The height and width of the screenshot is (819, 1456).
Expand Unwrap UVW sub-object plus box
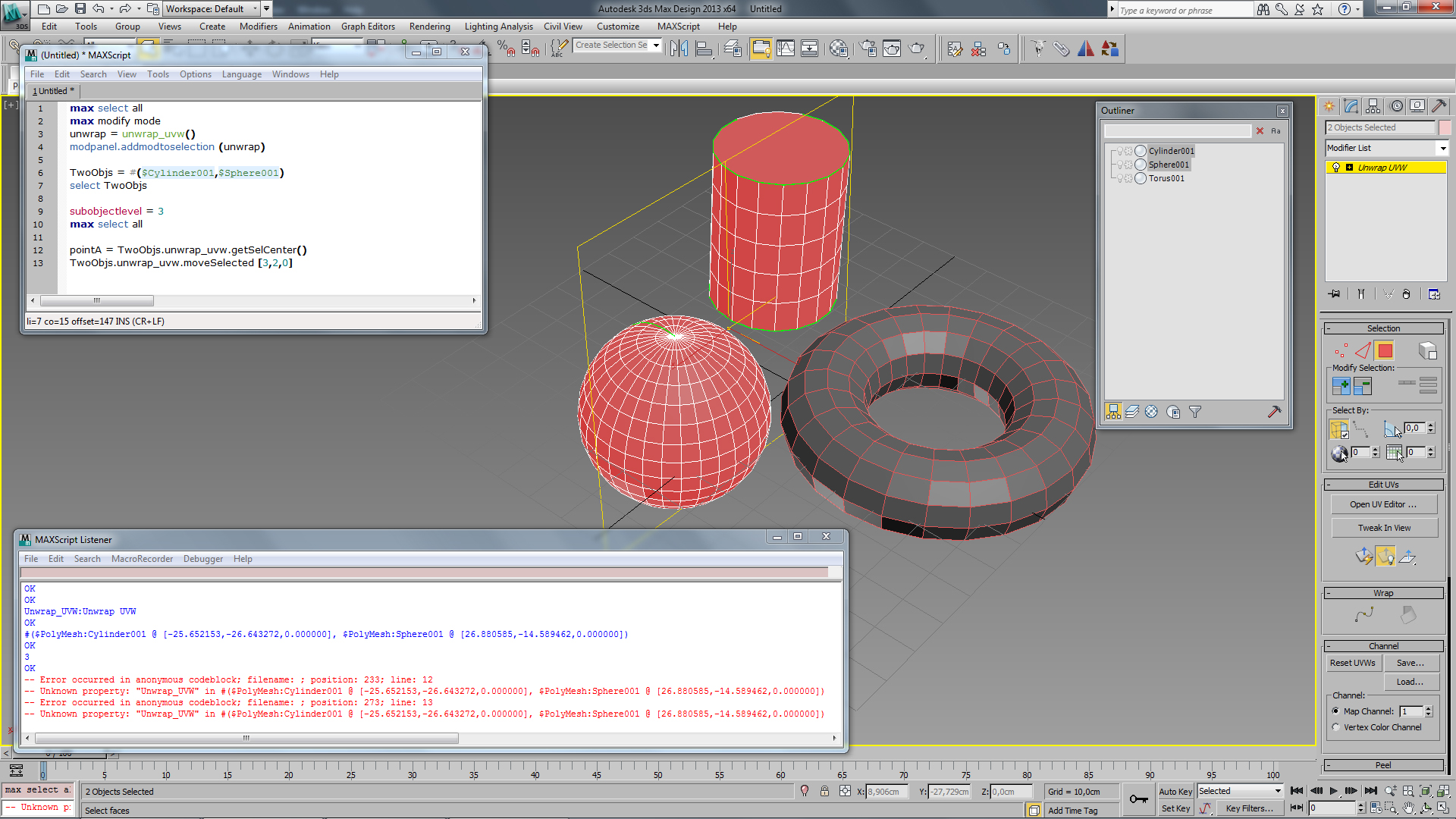(1349, 168)
